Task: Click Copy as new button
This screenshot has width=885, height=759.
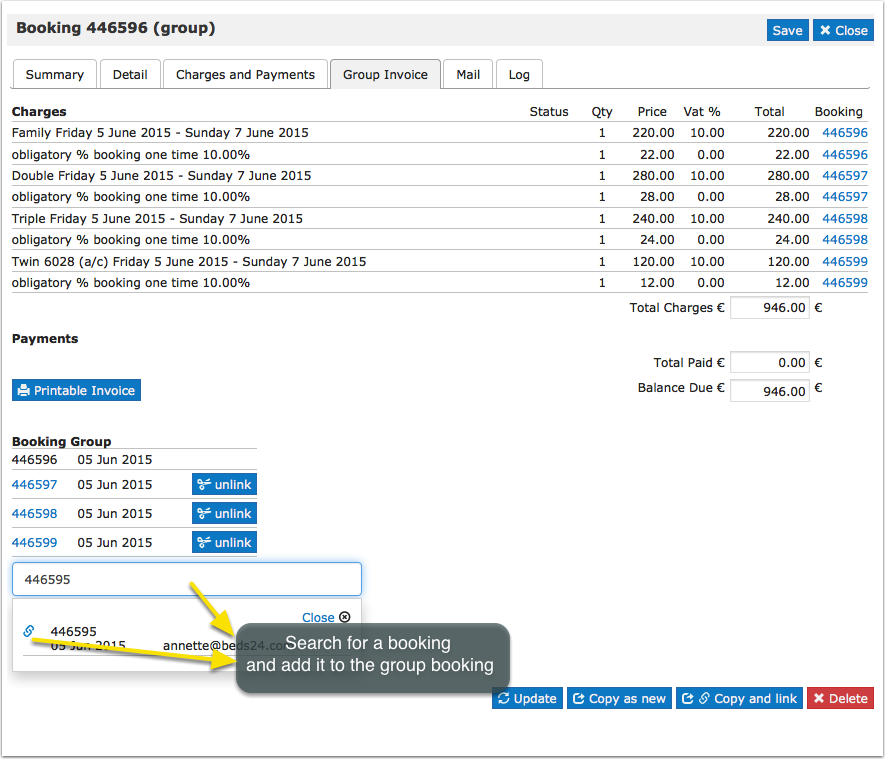Action: point(619,698)
